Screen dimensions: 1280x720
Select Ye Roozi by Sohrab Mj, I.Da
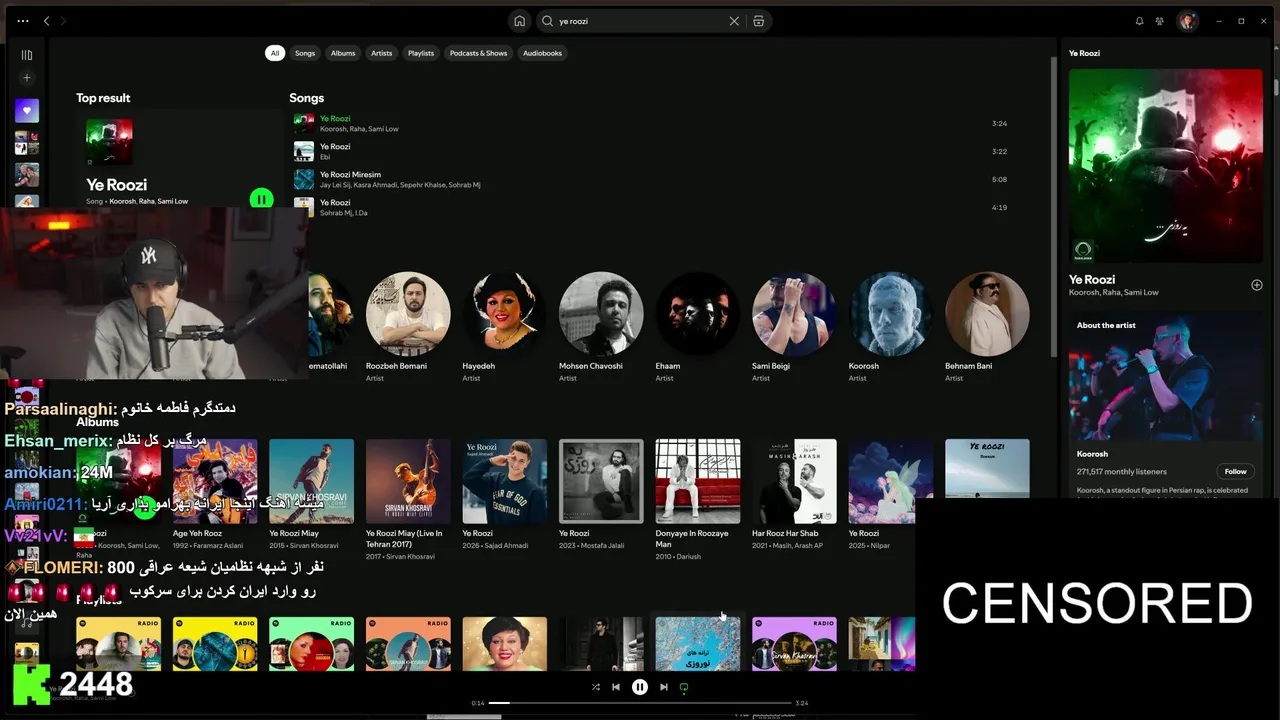[x=650, y=207]
